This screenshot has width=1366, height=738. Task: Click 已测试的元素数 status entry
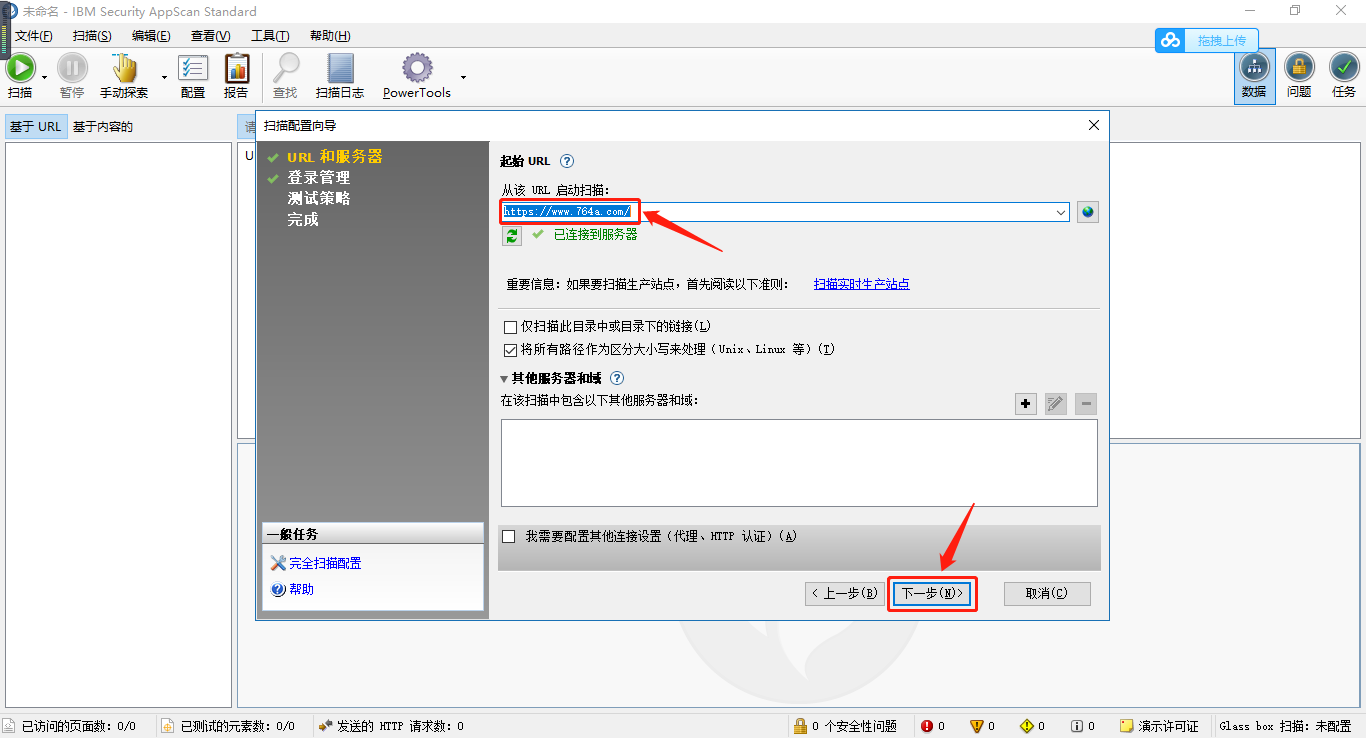tap(229, 726)
